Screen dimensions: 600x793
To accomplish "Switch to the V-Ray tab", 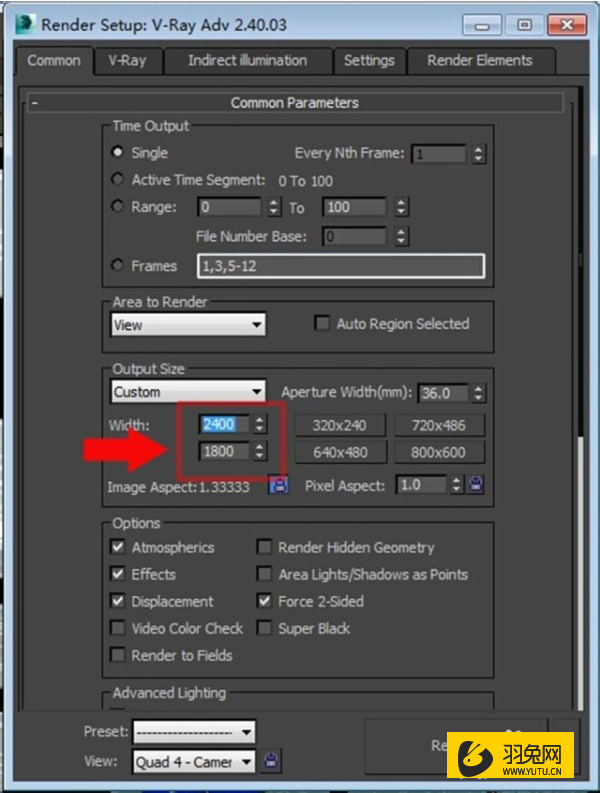I will click(x=127, y=61).
